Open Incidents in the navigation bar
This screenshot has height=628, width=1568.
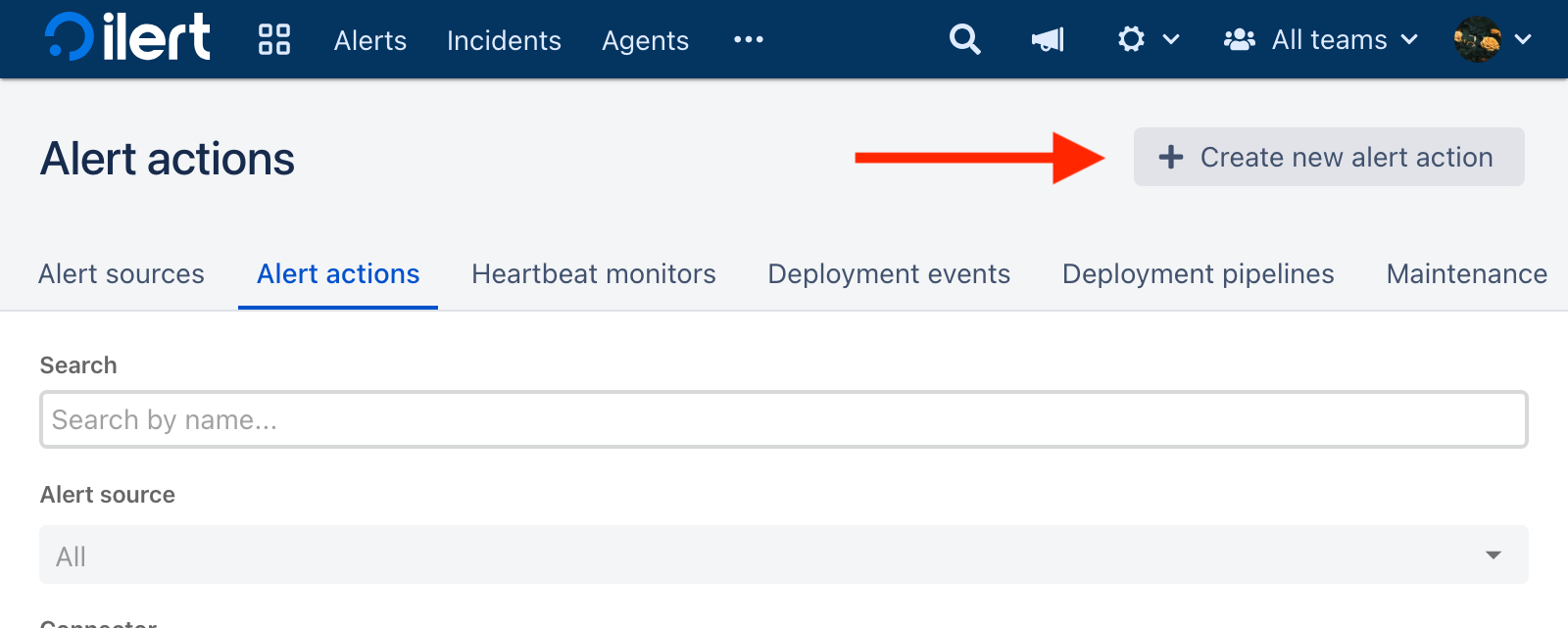[504, 40]
